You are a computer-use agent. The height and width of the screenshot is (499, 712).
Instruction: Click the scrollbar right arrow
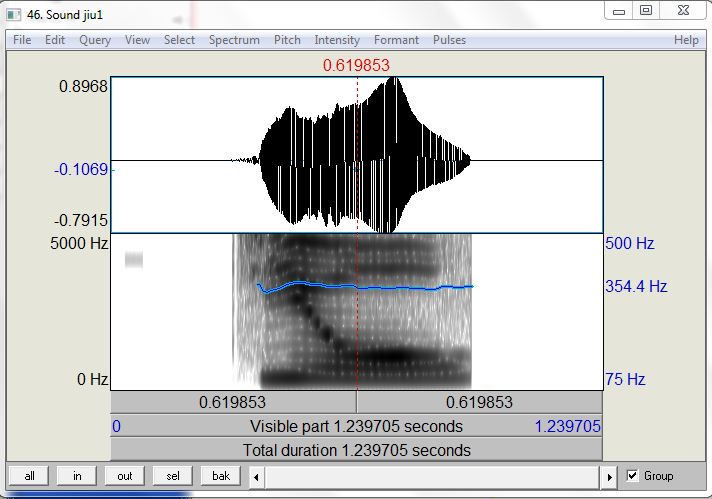[x=609, y=477]
